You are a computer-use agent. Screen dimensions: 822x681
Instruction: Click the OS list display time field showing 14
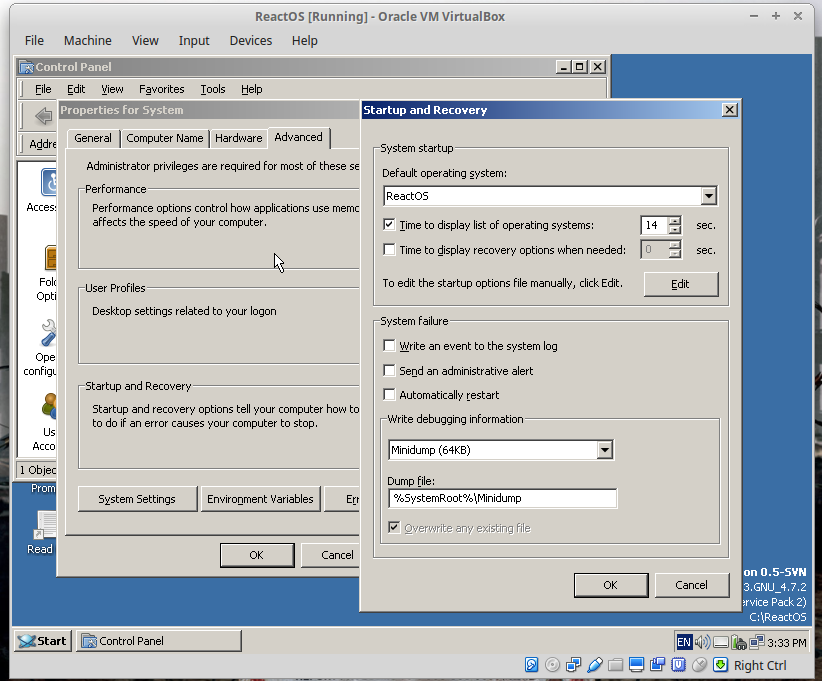click(654, 225)
